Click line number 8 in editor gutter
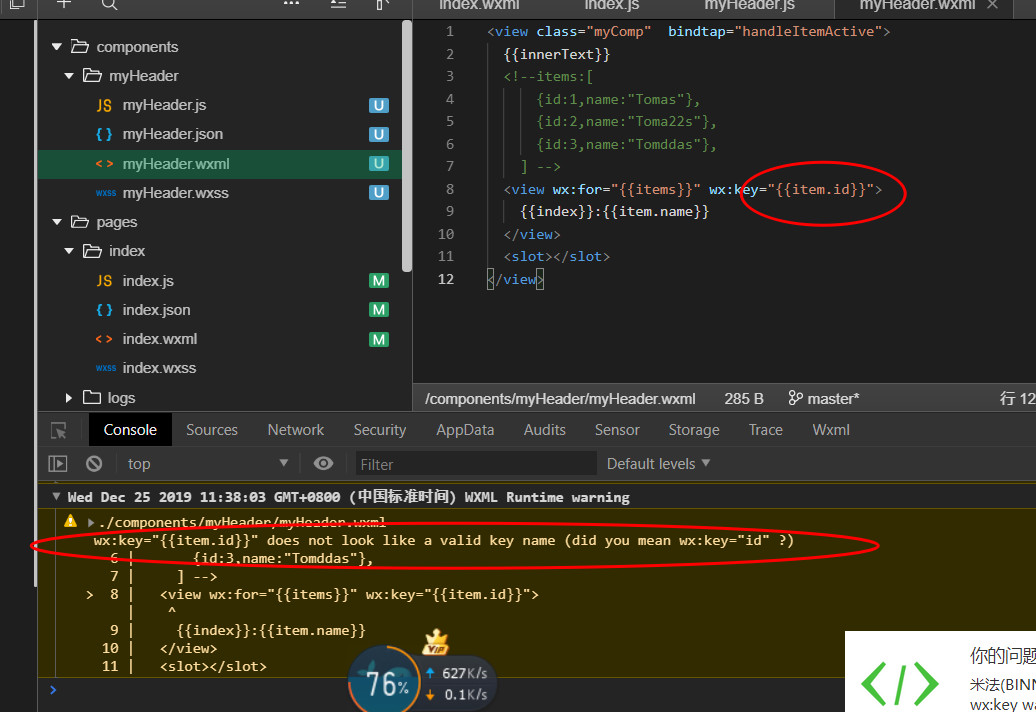1036x712 pixels. click(449, 190)
